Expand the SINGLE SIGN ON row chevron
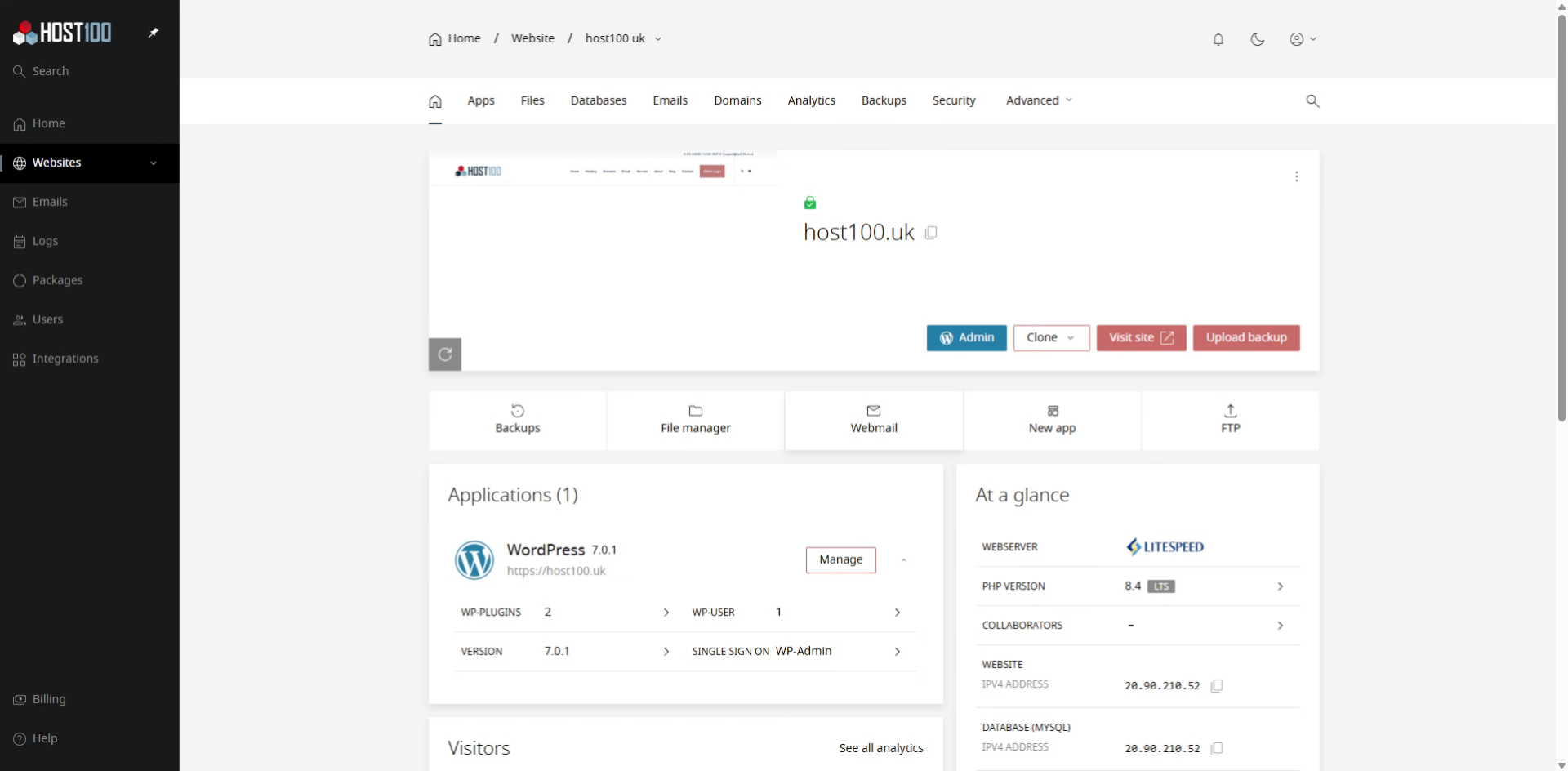Viewport: 1568px width, 771px height. 898,652
